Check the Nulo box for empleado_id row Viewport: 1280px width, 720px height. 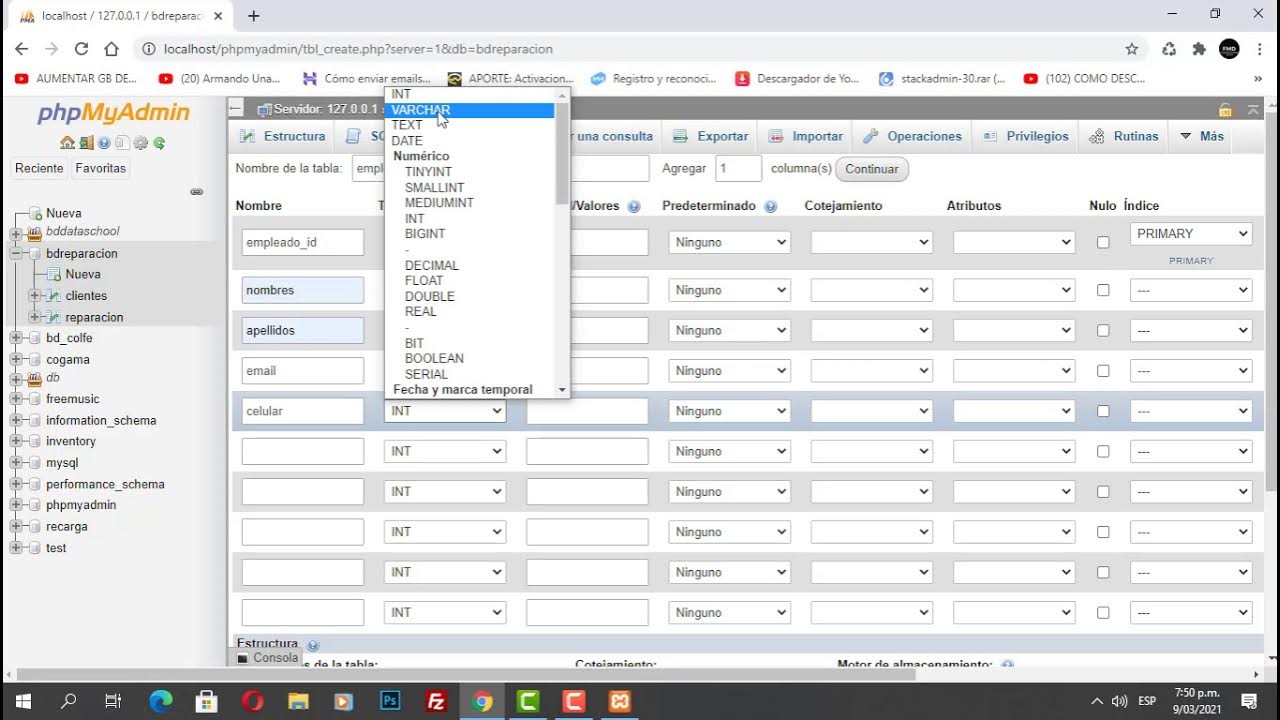(1103, 242)
